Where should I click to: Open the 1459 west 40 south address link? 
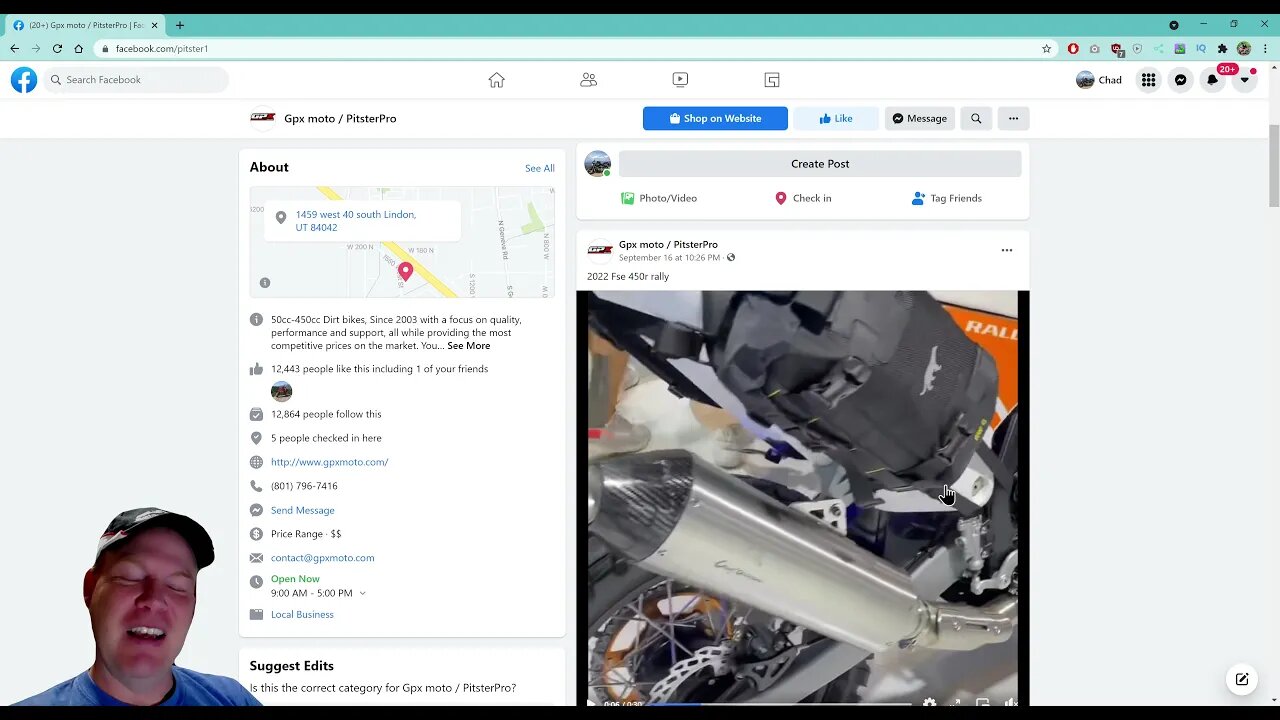[x=355, y=221]
